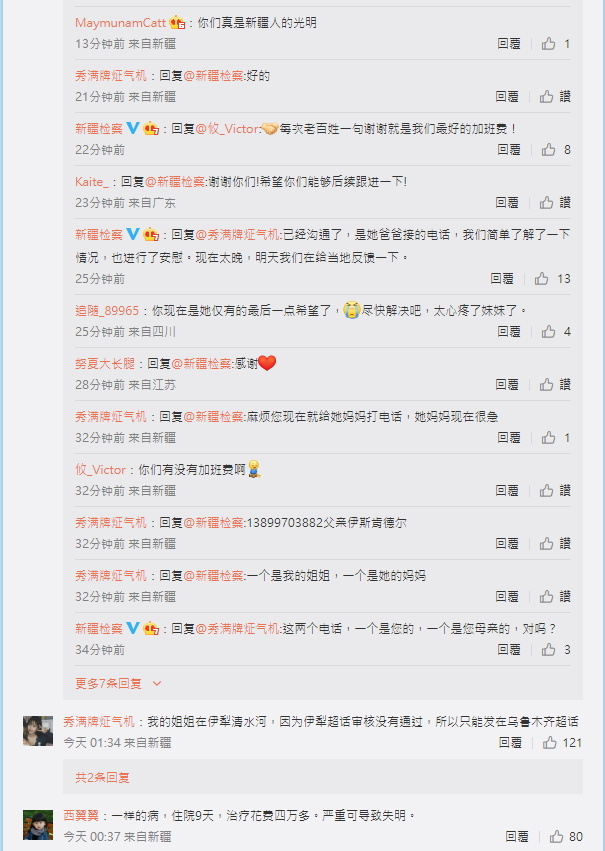Click the verified V badge on 34分钟前 reply
The image size is (605, 851).
[133, 628]
